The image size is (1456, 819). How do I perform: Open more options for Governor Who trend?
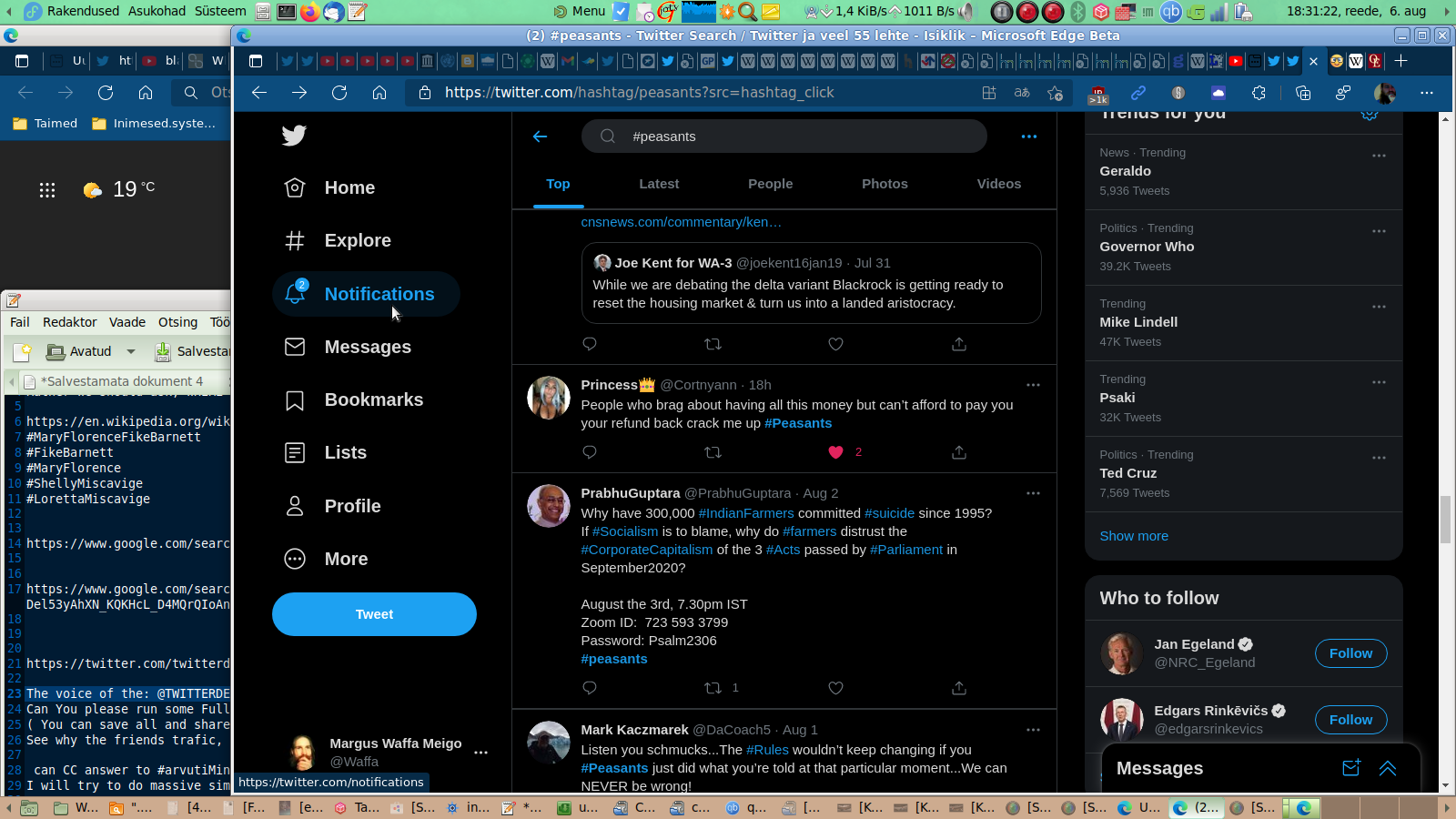click(x=1379, y=231)
